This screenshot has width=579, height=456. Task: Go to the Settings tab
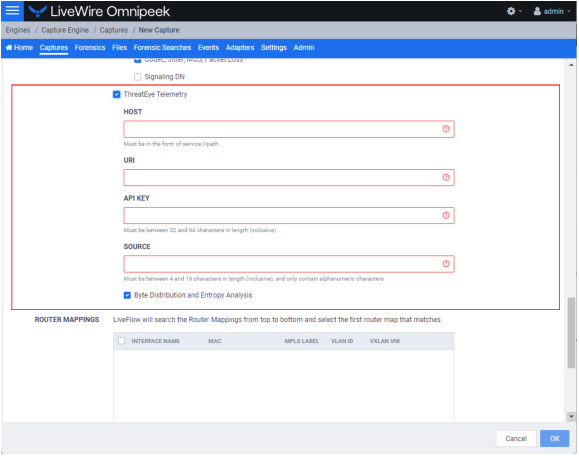tap(274, 48)
